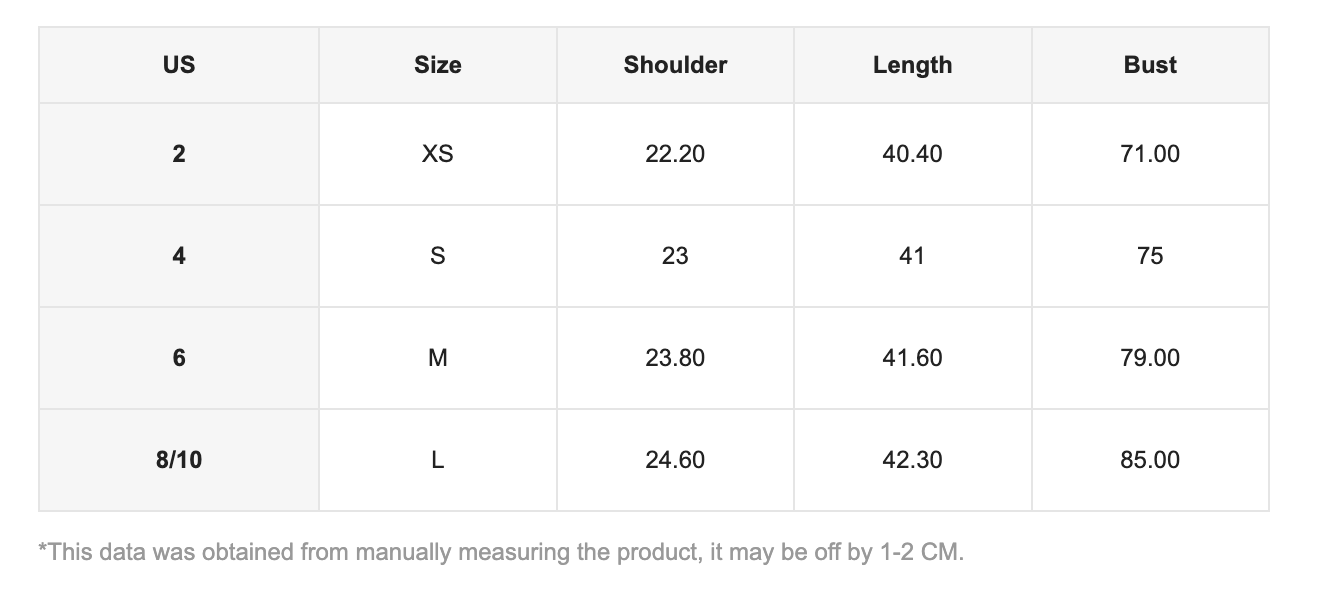The width and height of the screenshot is (1336, 604).
Task: Select US size 6 row label
Action: (x=179, y=358)
